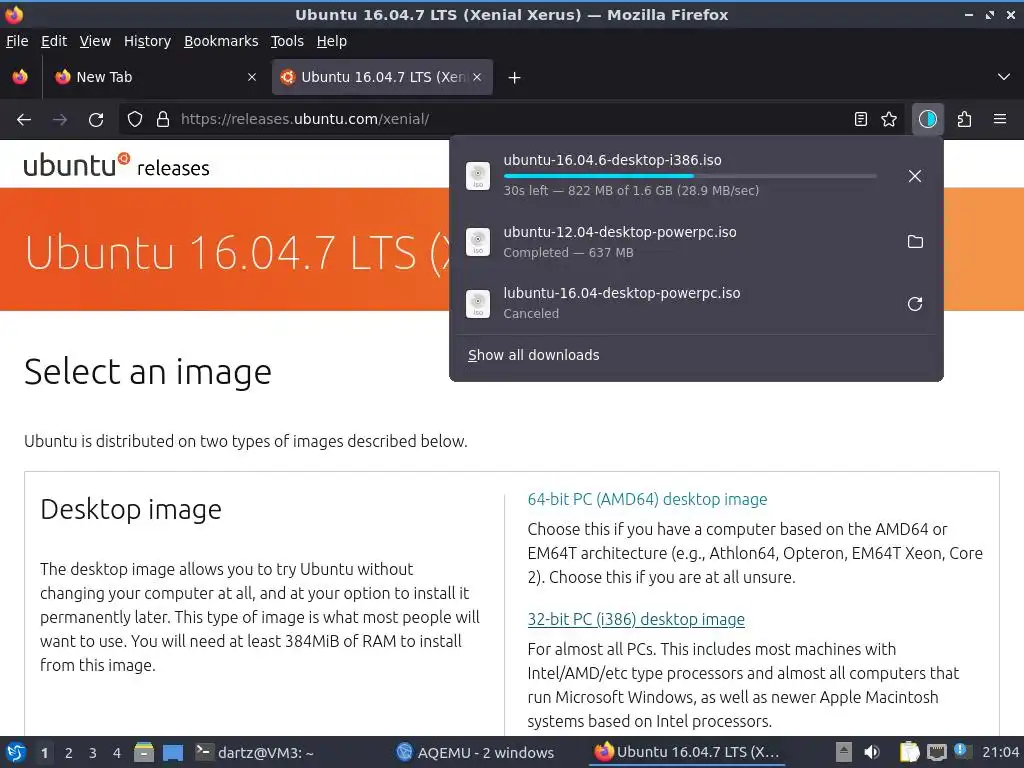Open the View menu

click(95, 41)
